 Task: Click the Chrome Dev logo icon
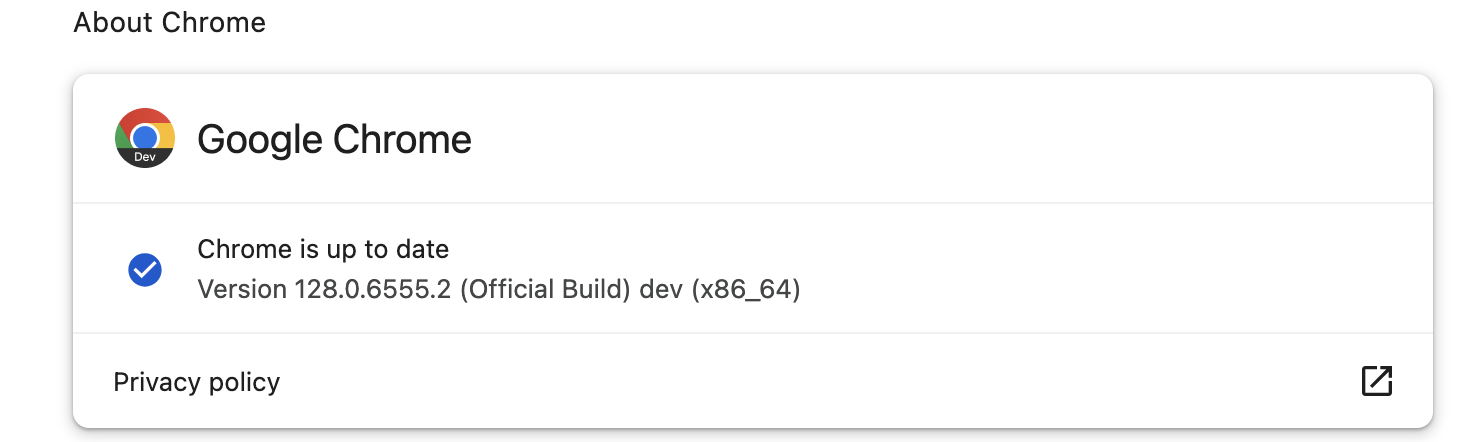pyautogui.click(x=145, y=138)
